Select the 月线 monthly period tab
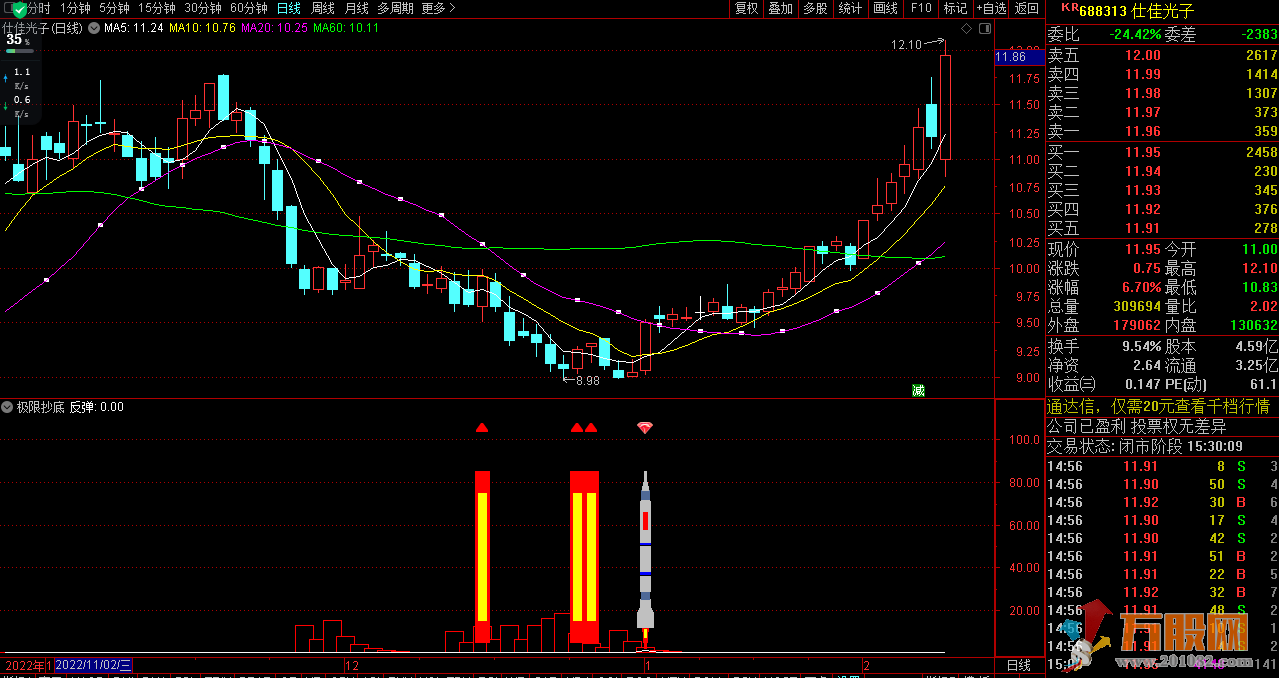The width and height of the screenshot is (1279, 678). tap(357, 8)
